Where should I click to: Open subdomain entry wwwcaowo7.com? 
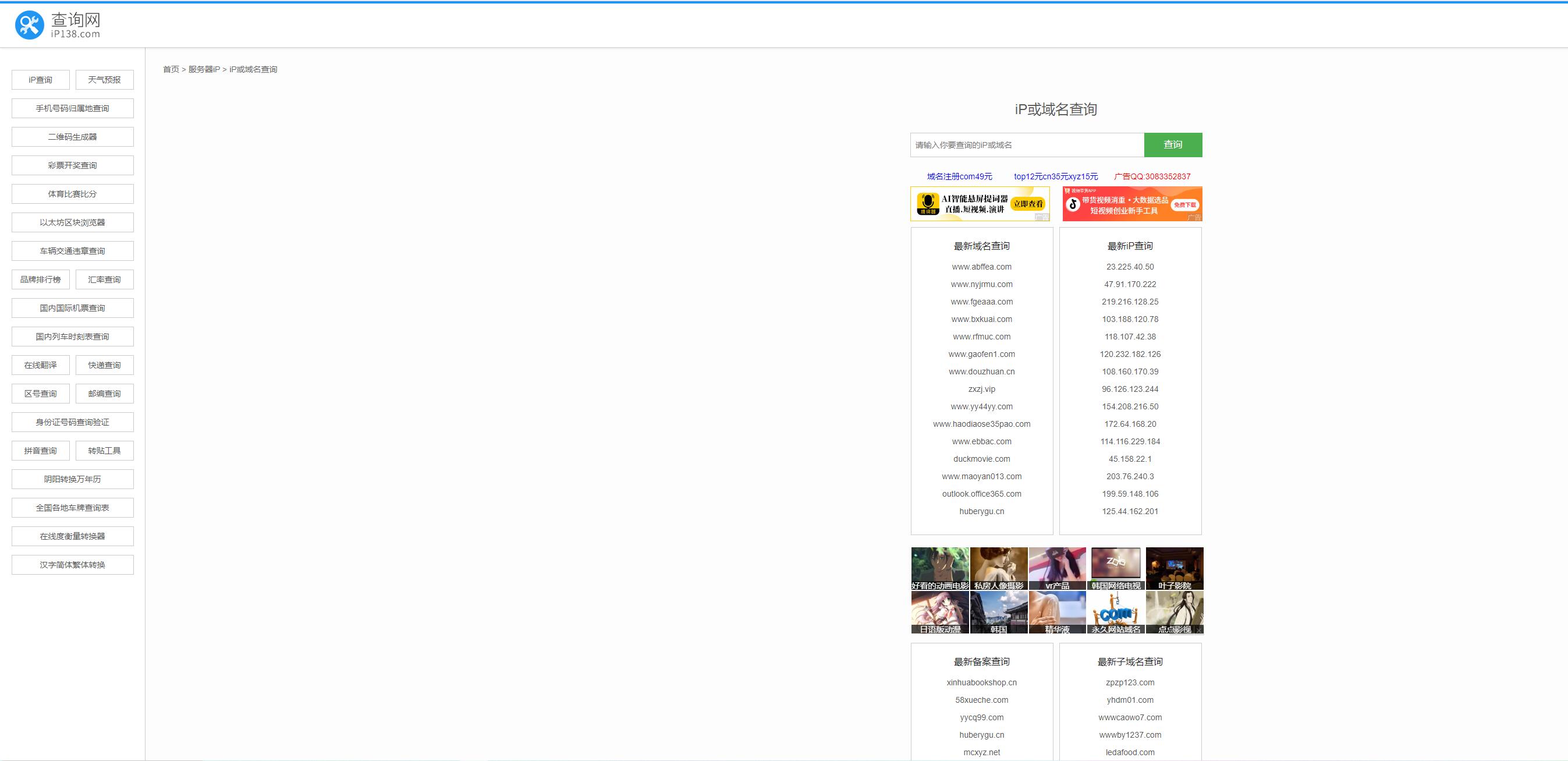[x=1130, y=718]
